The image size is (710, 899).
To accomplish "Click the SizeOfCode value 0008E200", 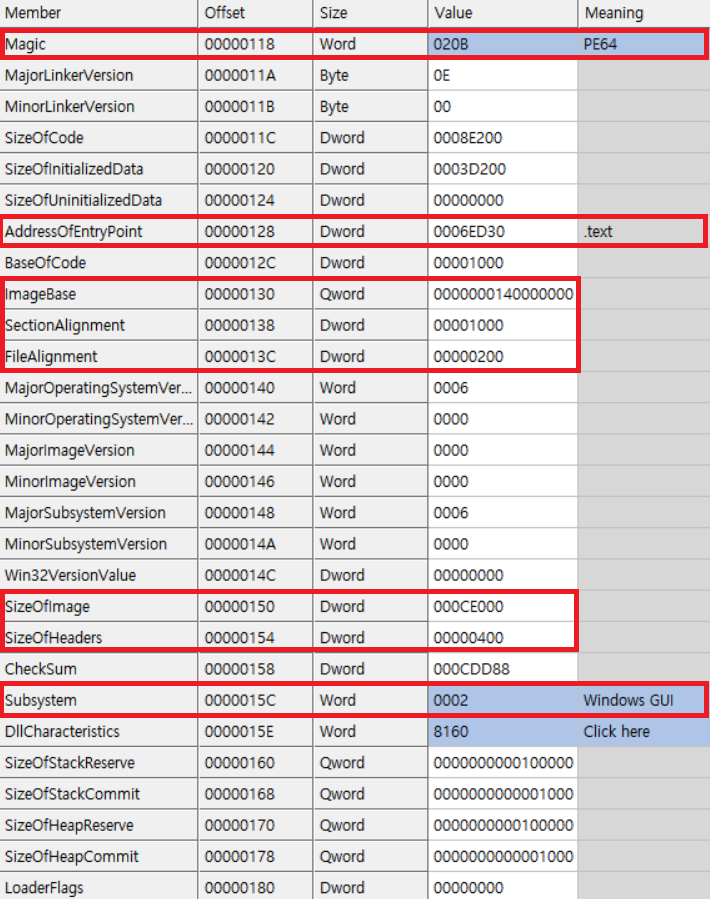I will [503, 138].
